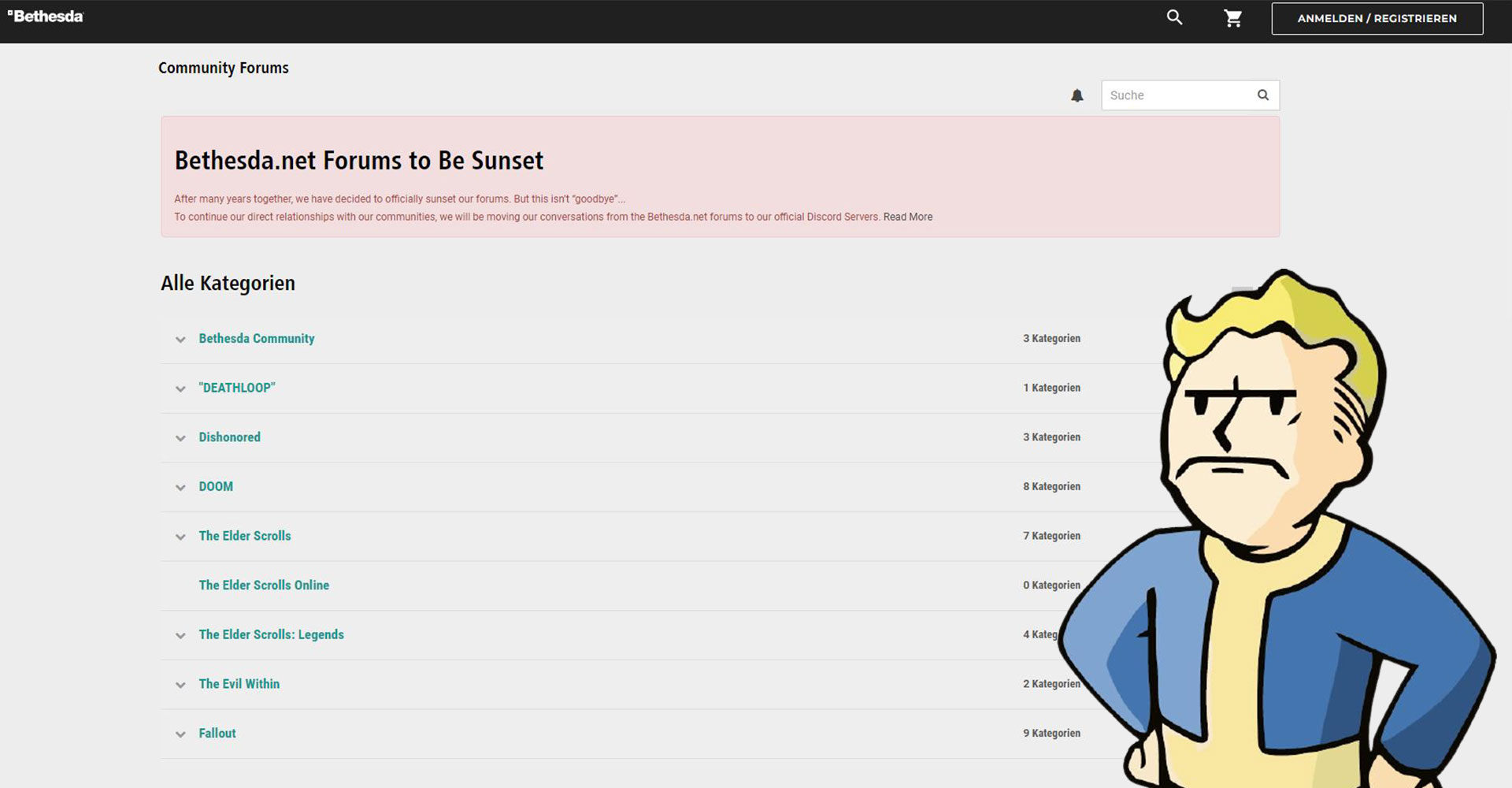This screenshot has width=1512, height=788.
Task: Collapse the Dishonored category chevron
Action: click(180, 438)
